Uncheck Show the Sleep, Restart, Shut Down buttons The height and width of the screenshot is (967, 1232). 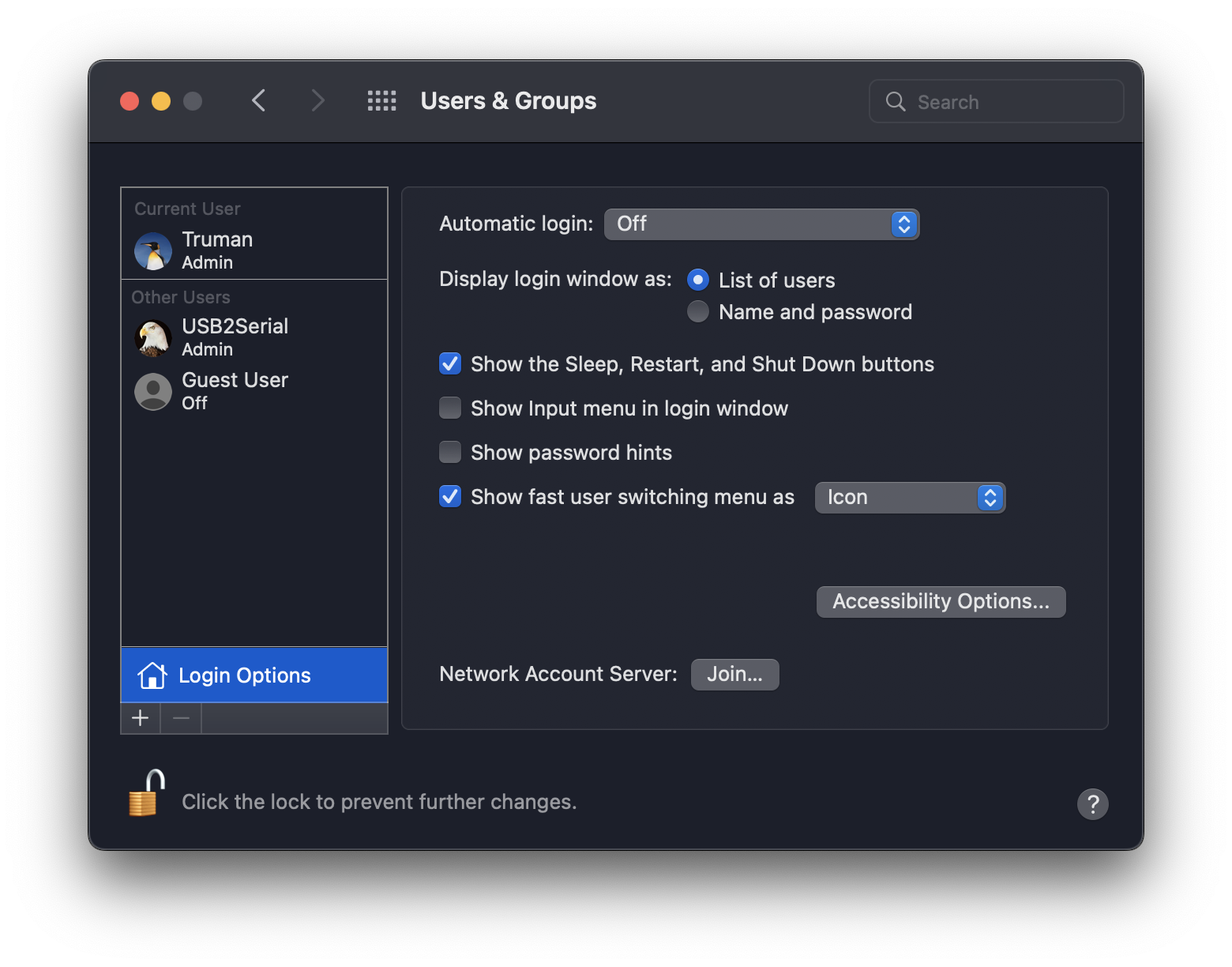[450, 364]
